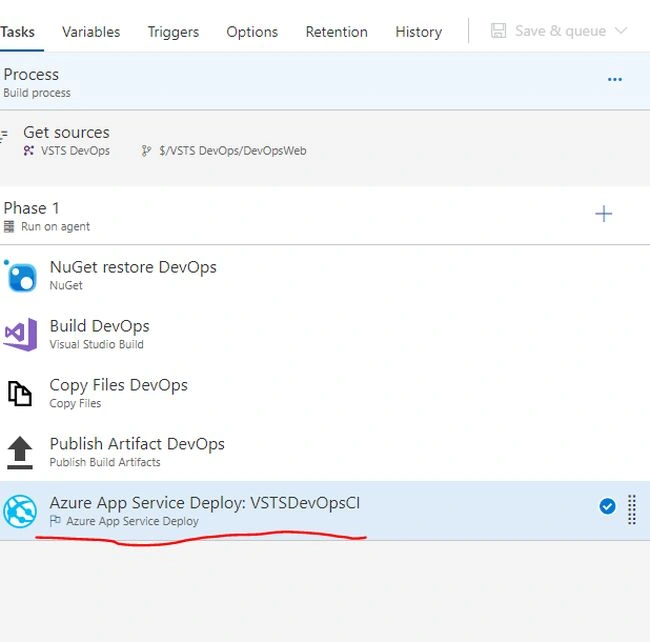Open the History tab
The width and height of the screenshot is (650, 642).
(419, 32)
